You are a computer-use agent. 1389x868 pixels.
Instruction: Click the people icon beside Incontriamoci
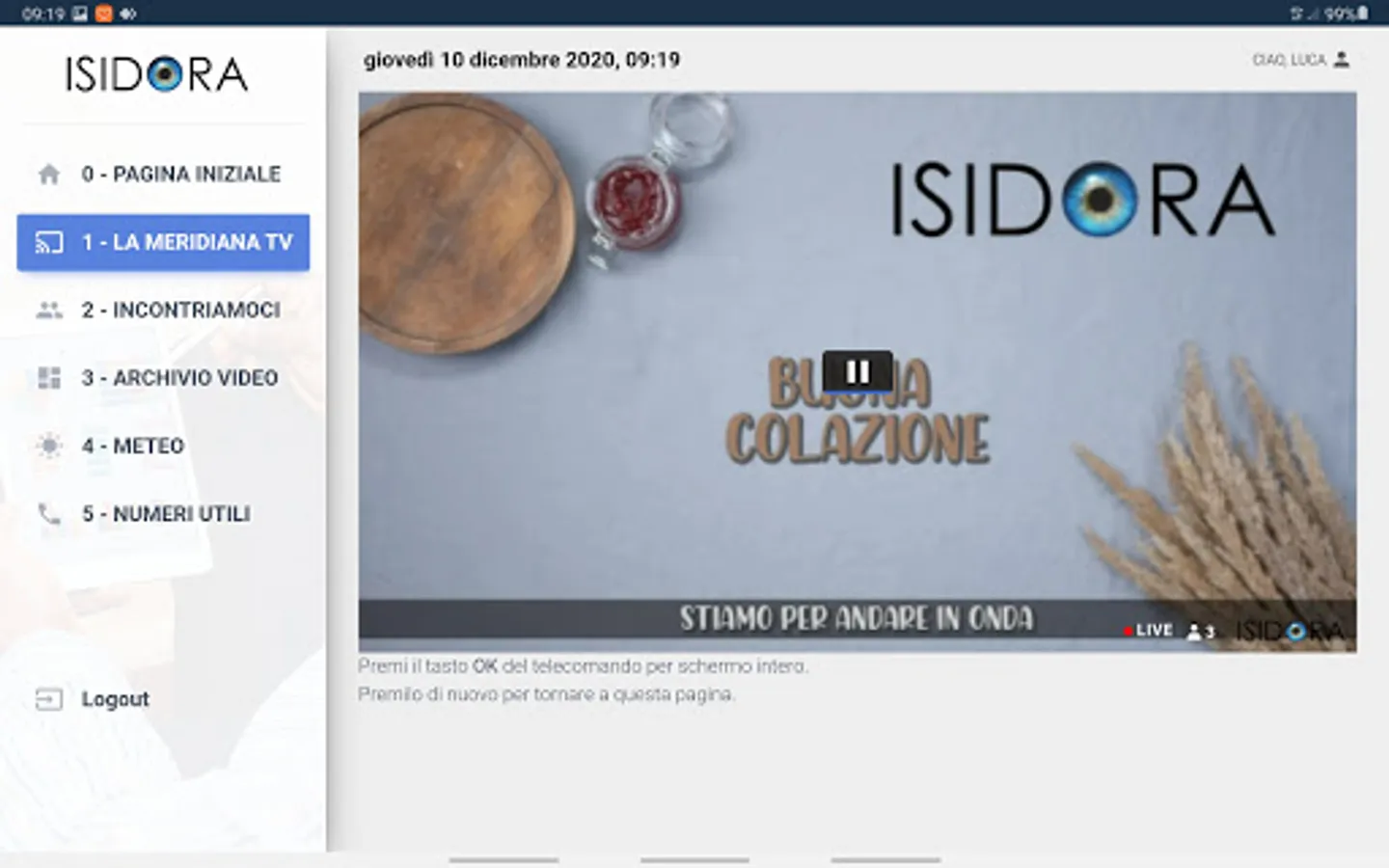(x=48, y=311)
